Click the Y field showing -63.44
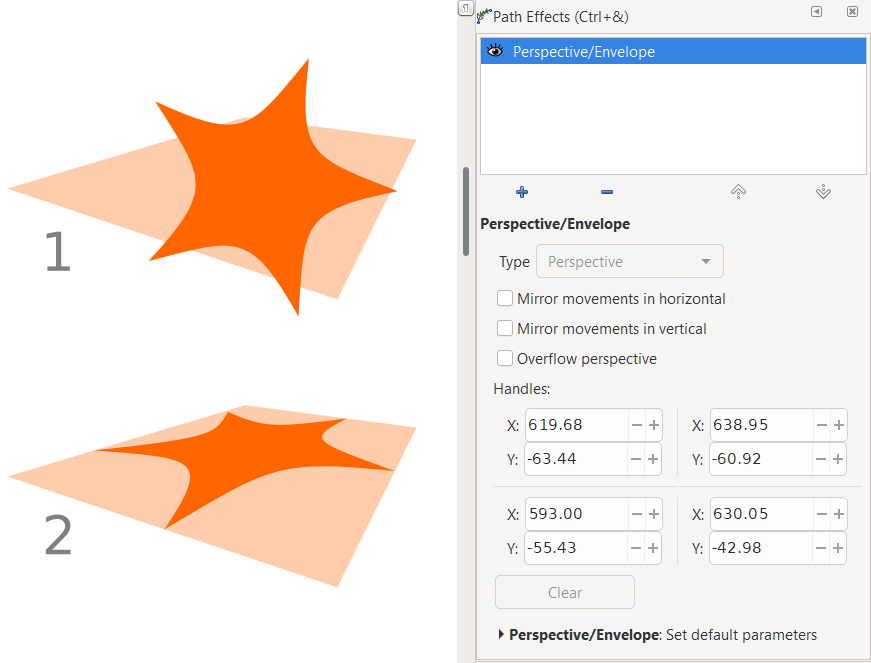871x663 pixels. coord(576,459)
